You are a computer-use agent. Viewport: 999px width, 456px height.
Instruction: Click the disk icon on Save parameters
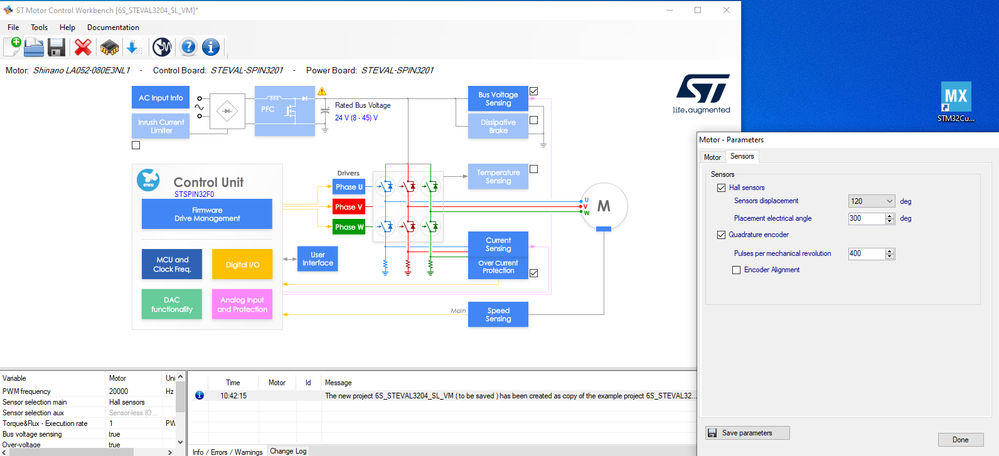pos(713,433)
